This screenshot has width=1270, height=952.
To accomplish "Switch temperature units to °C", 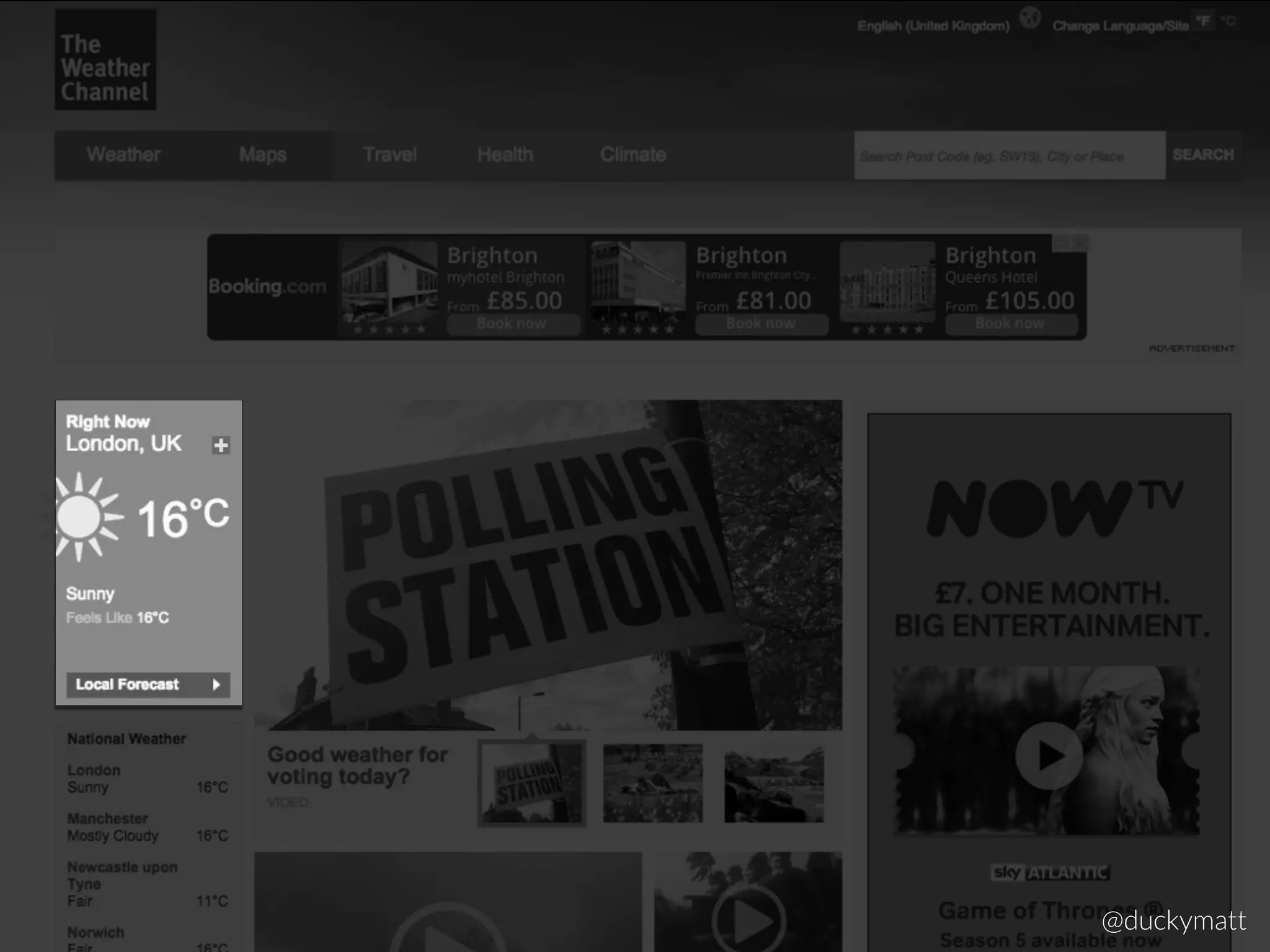I will [1228, 22].
